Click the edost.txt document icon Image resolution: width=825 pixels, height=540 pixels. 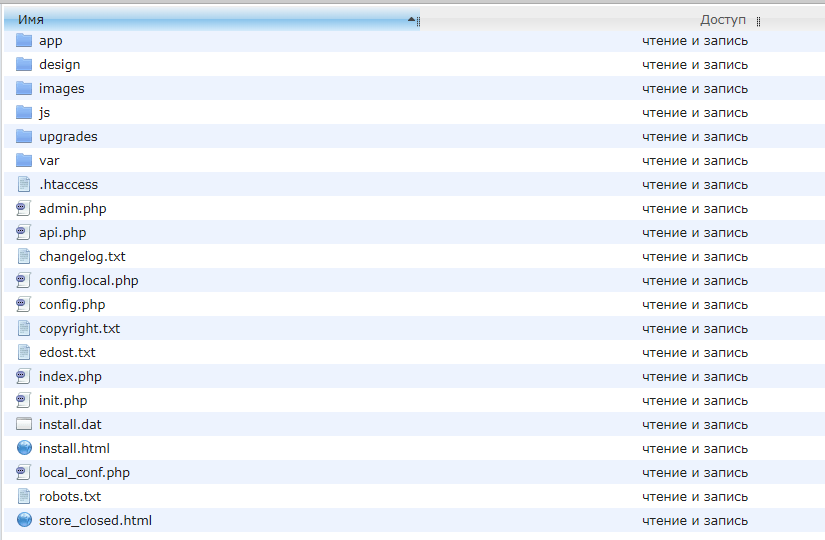pos(24,352)
